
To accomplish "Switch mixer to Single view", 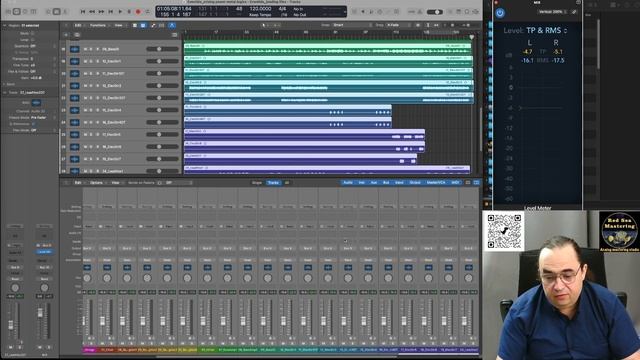I will (x=257, y=183).
